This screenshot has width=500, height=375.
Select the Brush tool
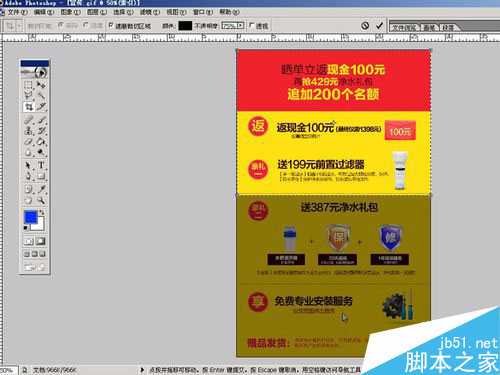coord(41,120)
